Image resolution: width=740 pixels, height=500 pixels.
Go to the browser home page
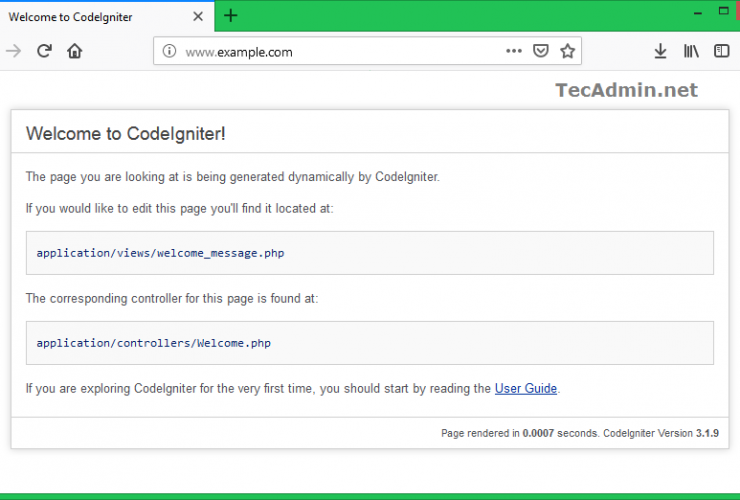click(74, 51)
